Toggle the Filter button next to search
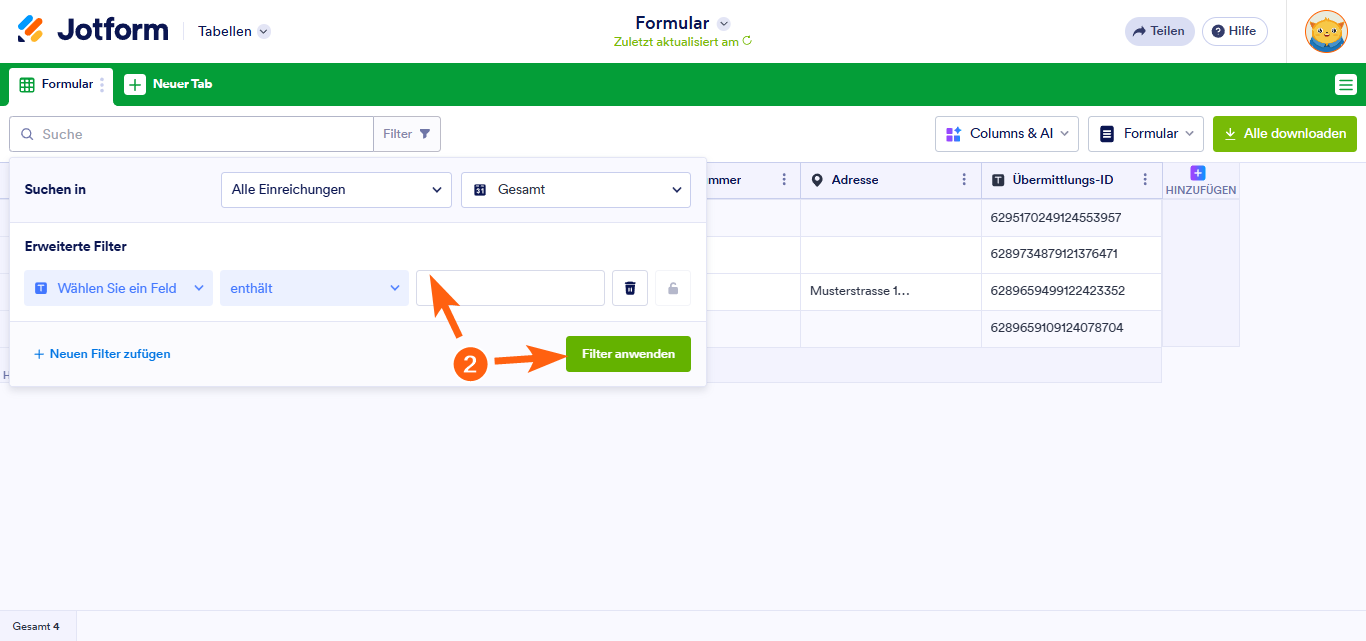Screen dimensions: 1366x641 407,134
